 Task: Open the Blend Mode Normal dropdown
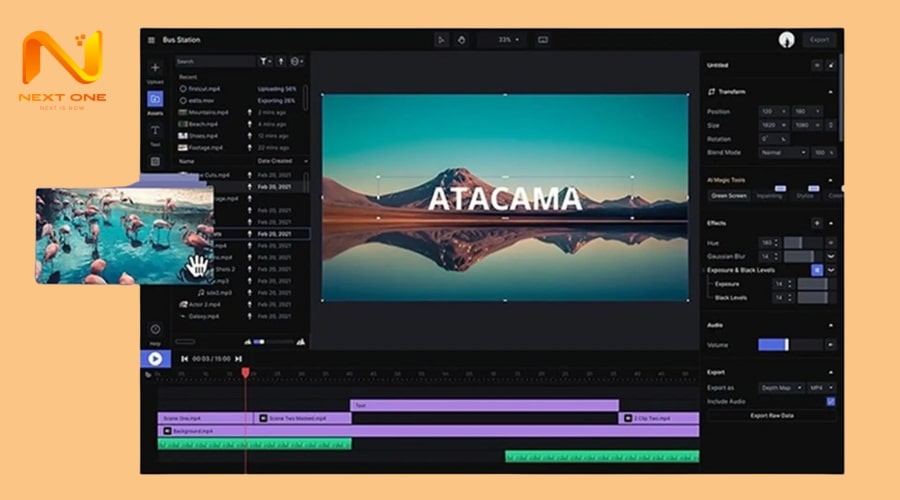[x=783, y=153]
